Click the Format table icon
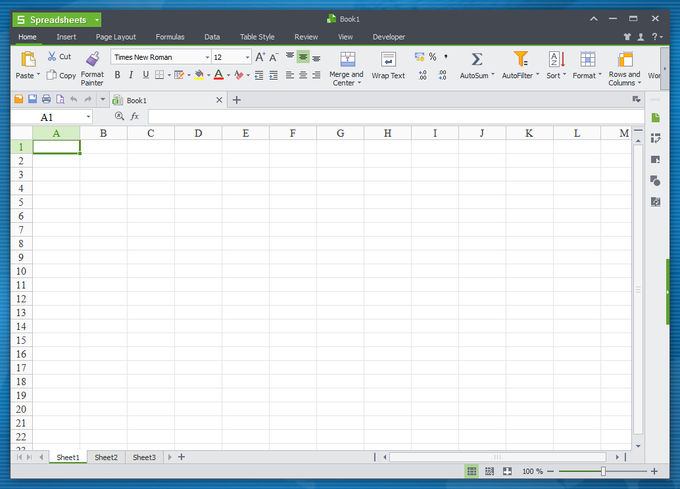The height and width of the screenshot is (489, 680). click(x=588, y=59)
